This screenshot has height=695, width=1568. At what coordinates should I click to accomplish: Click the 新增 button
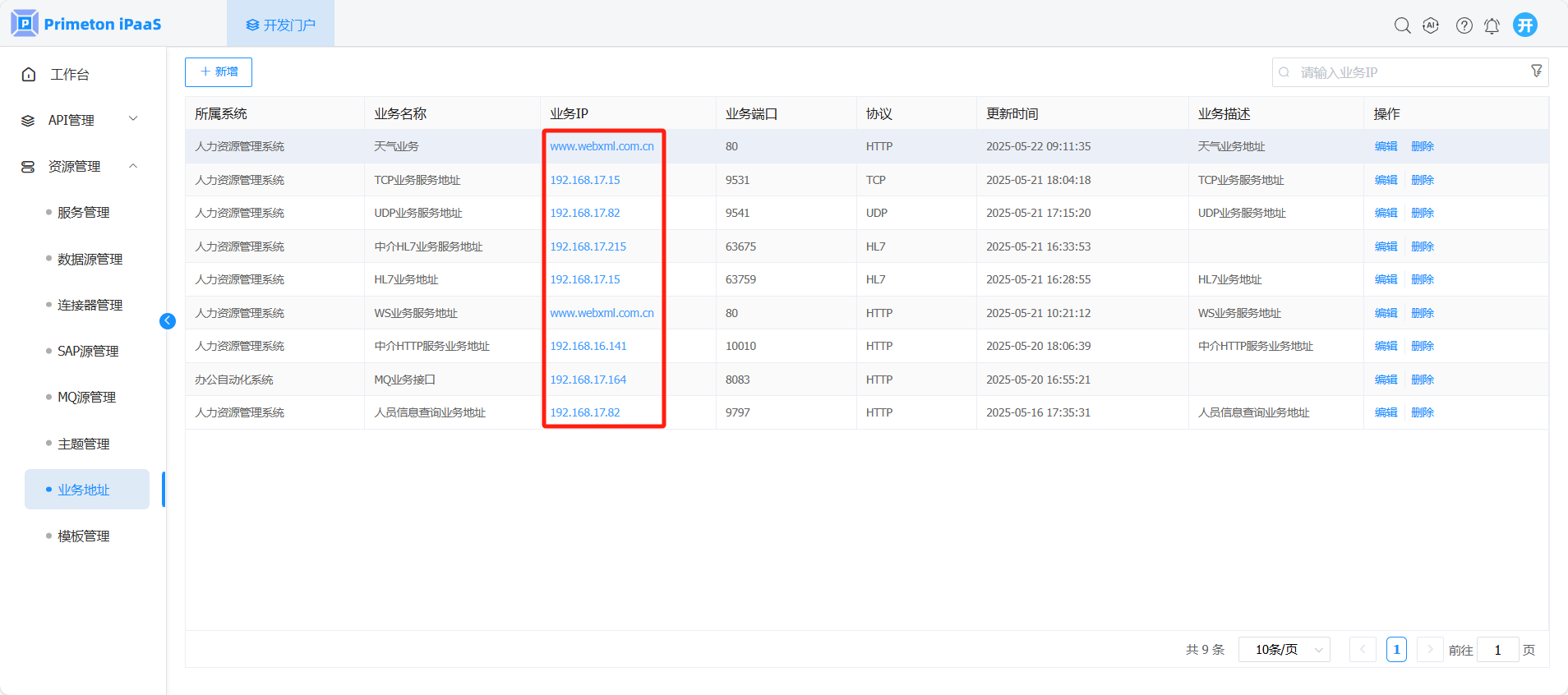pyautogui.click(x=219, y=72)
